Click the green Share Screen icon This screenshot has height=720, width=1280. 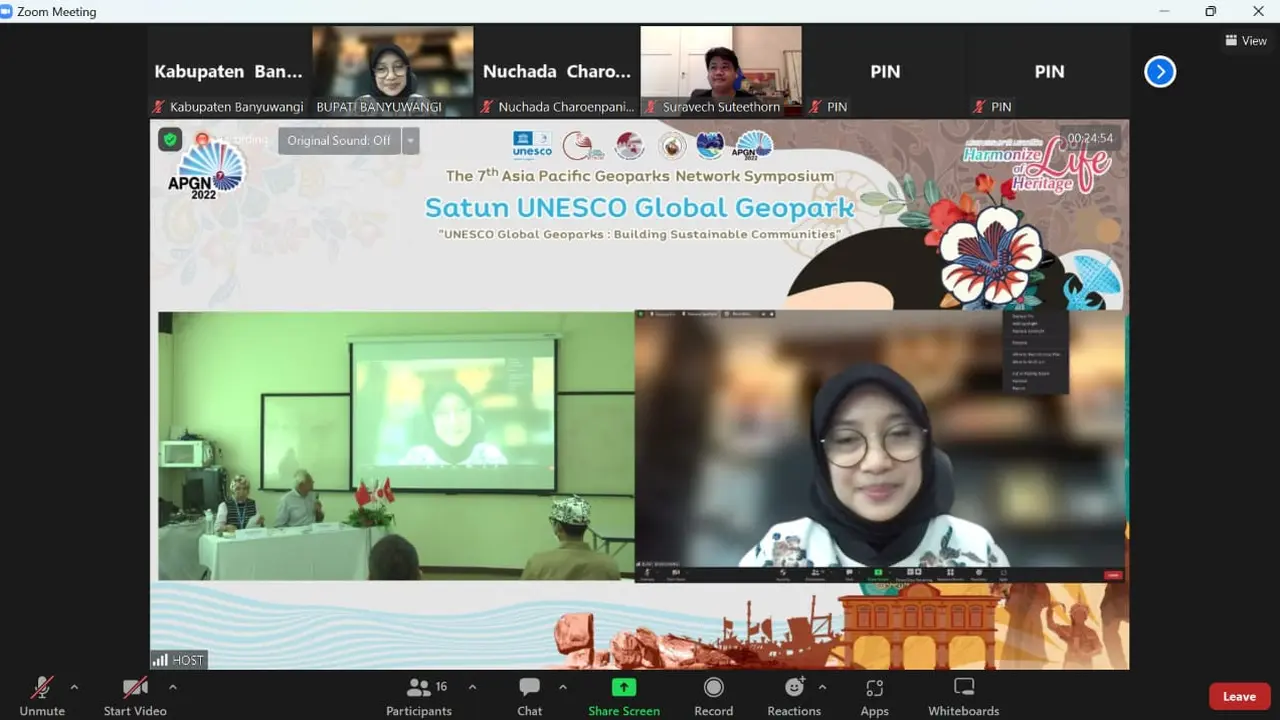click(x=624, y=687)
